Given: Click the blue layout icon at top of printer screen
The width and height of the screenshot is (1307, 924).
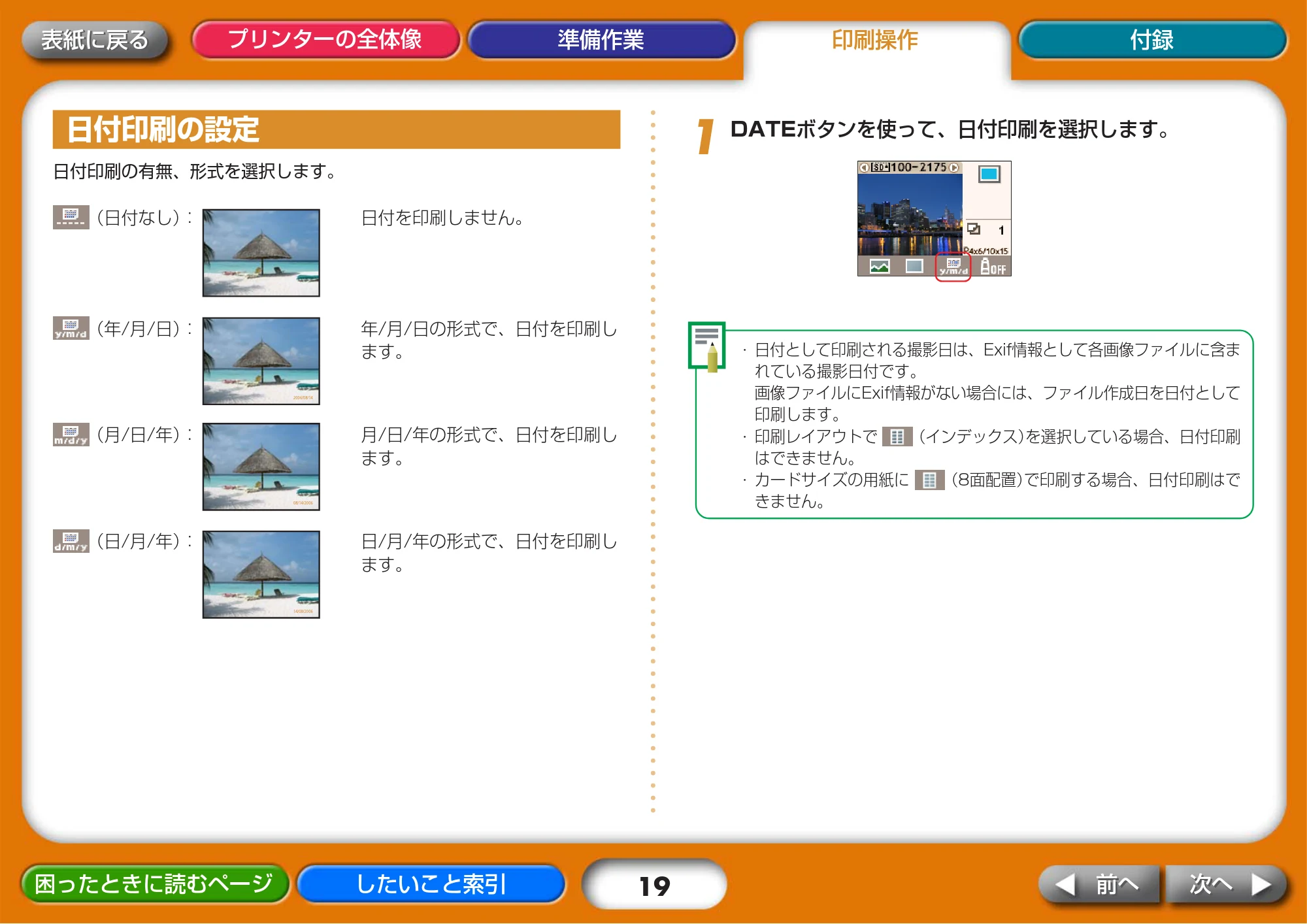Looking at the screenshot, I should pos(989,174).
